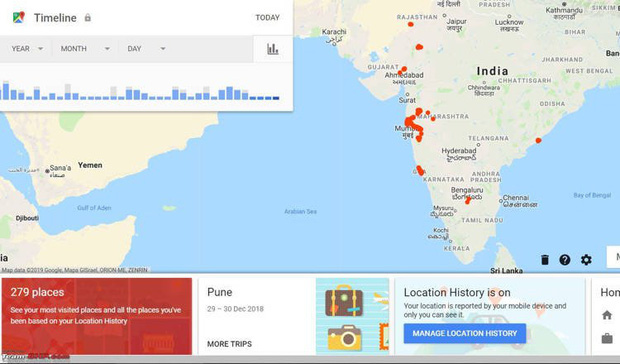Open the YEAR dropdown
This screenshot has height=364, width=620.
[x=27, y=49]
